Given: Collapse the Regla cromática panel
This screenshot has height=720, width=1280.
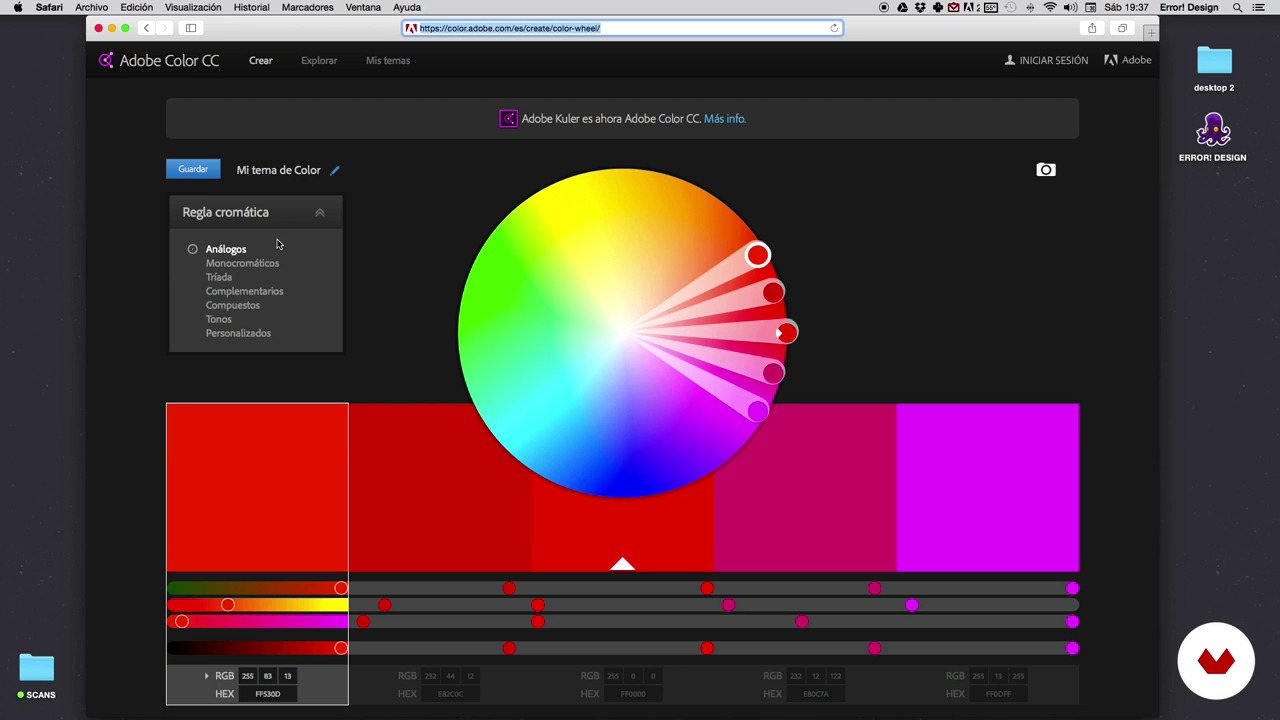Looking at the screenshot, I should pyautogui.click(x=320, y=212).
